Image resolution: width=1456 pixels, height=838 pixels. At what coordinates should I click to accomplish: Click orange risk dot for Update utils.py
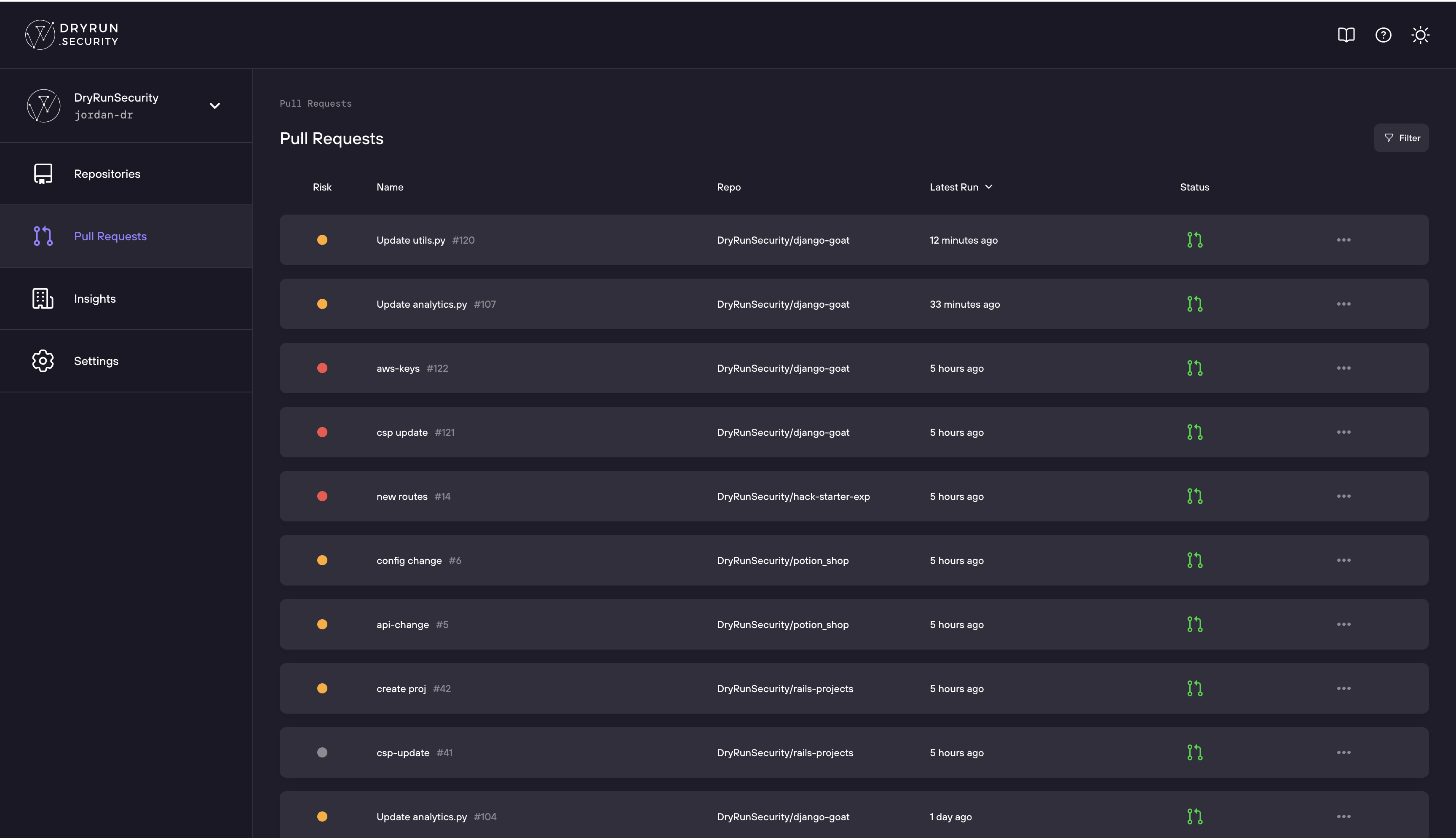point(322,240)
